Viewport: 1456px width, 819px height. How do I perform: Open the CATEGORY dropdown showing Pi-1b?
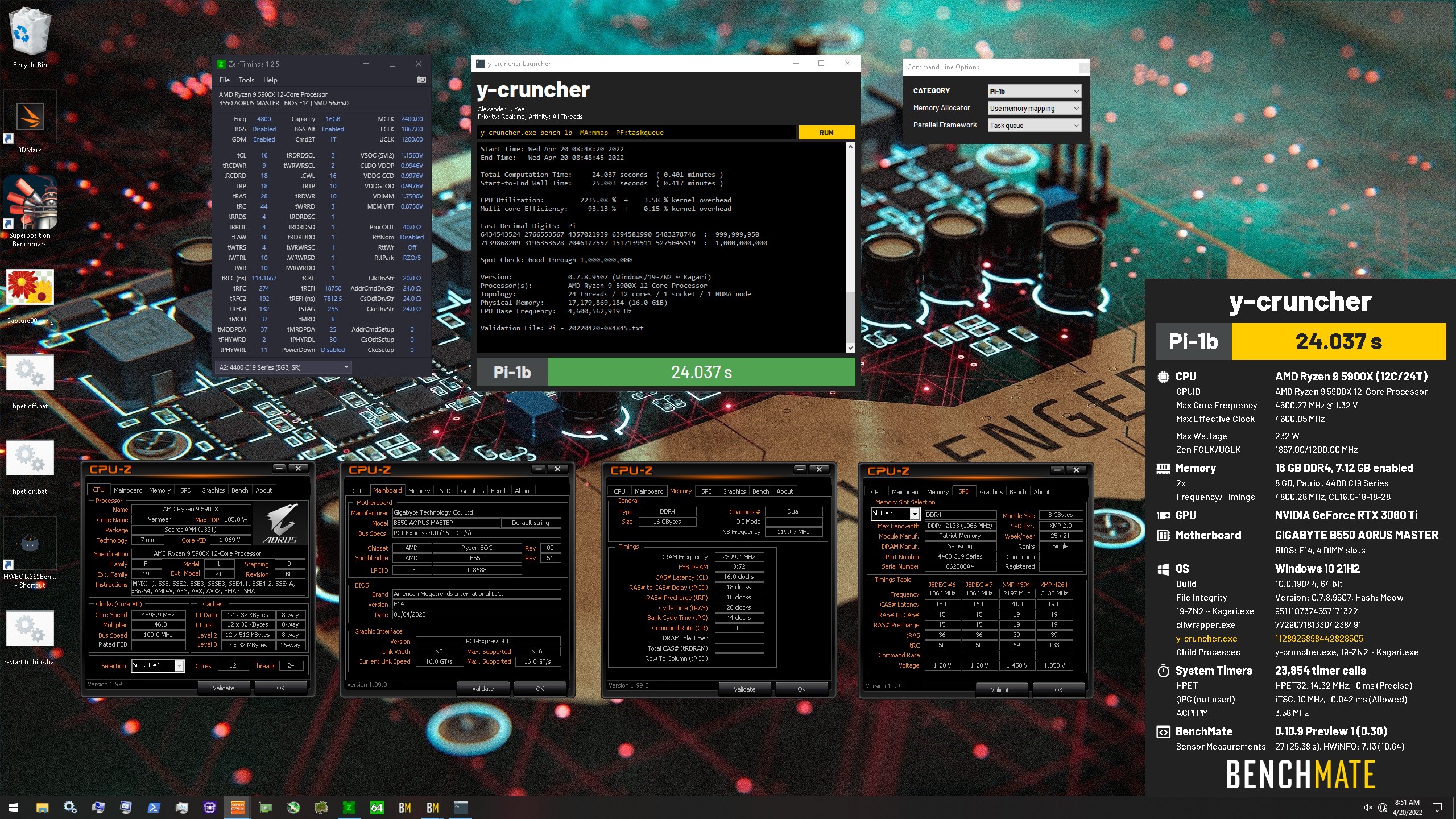coord(1034,91)
